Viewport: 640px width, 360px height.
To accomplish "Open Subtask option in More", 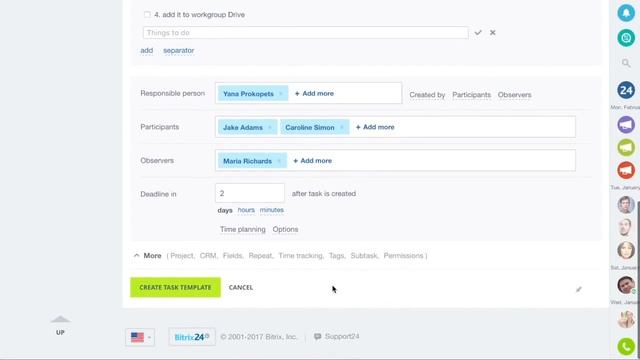I will click(364, 256).
